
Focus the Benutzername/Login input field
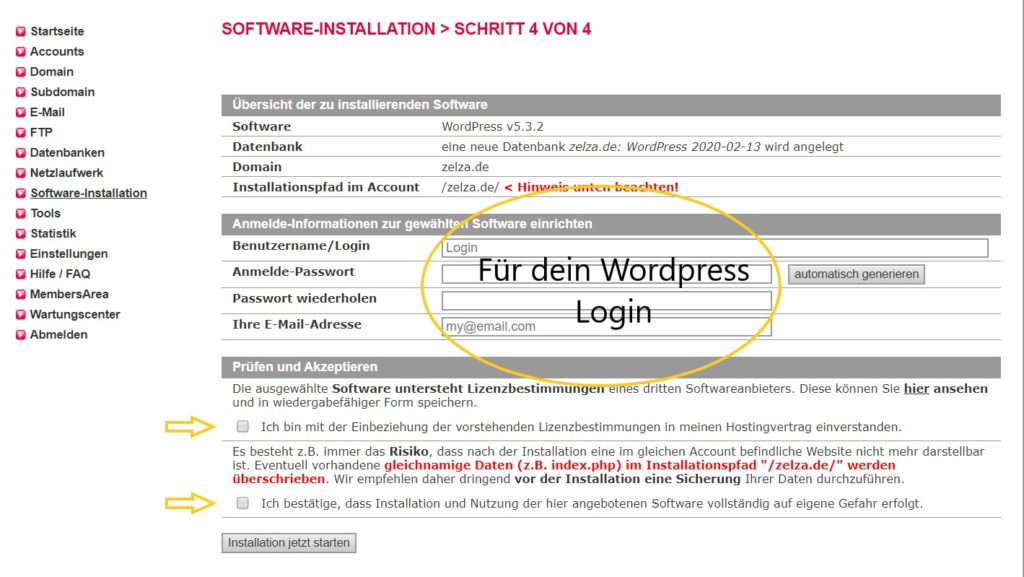point(715,248)
